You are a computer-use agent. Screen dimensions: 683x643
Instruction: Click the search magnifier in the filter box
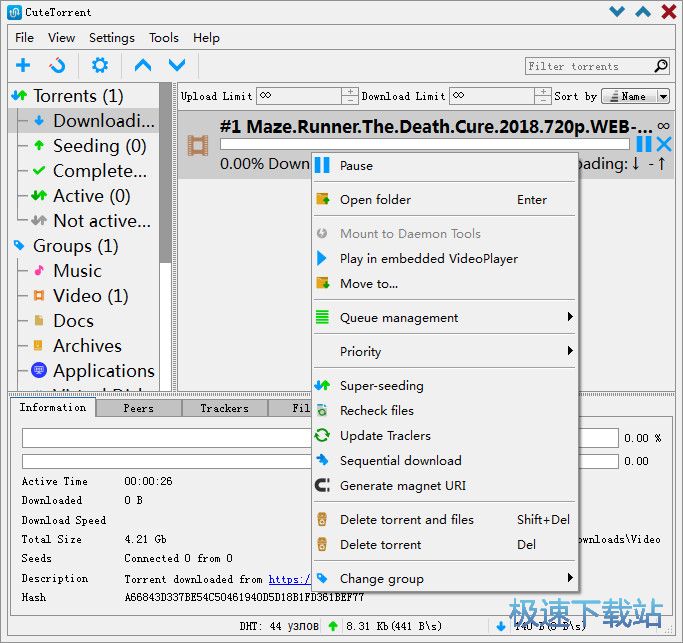tap(661, 66)
